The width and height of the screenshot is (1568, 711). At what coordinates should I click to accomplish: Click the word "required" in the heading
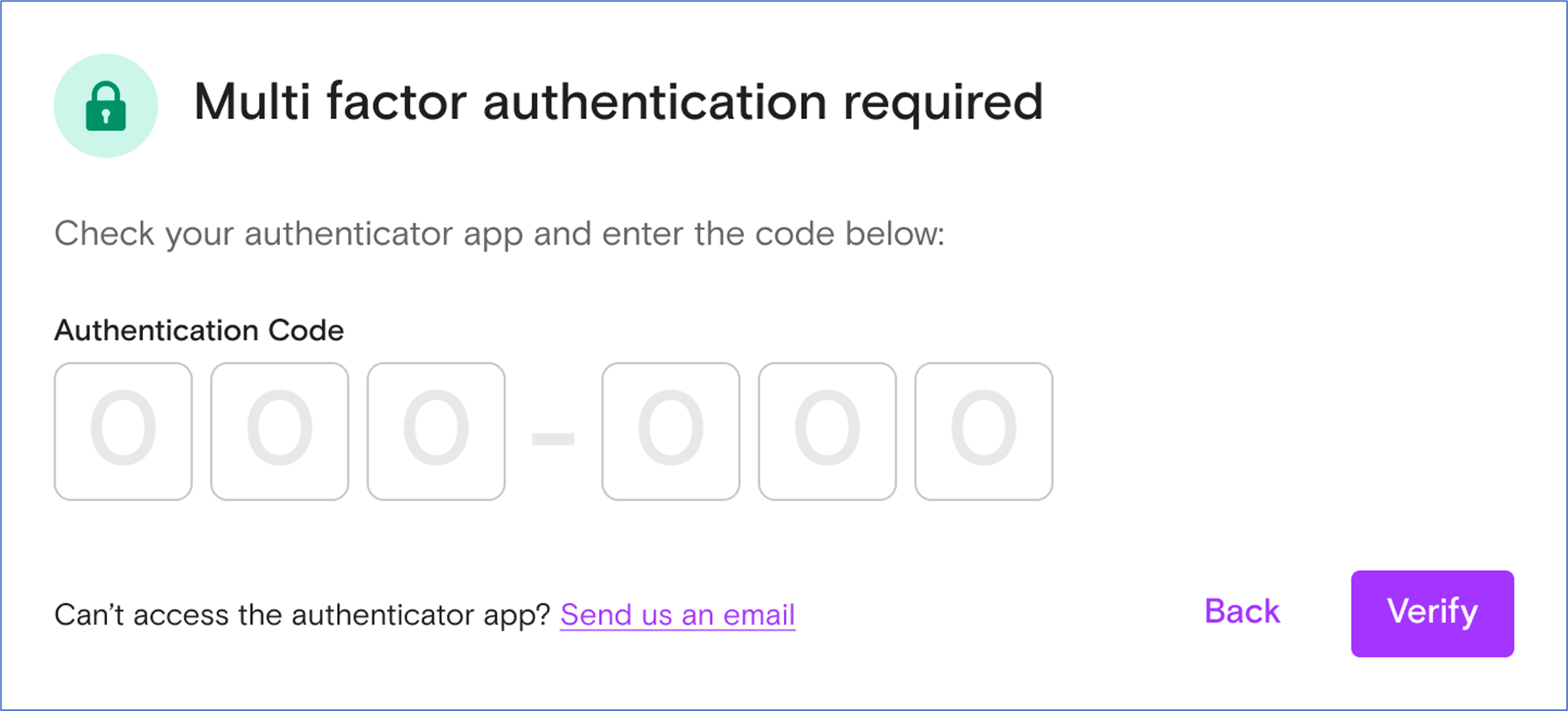coord(943,103)
